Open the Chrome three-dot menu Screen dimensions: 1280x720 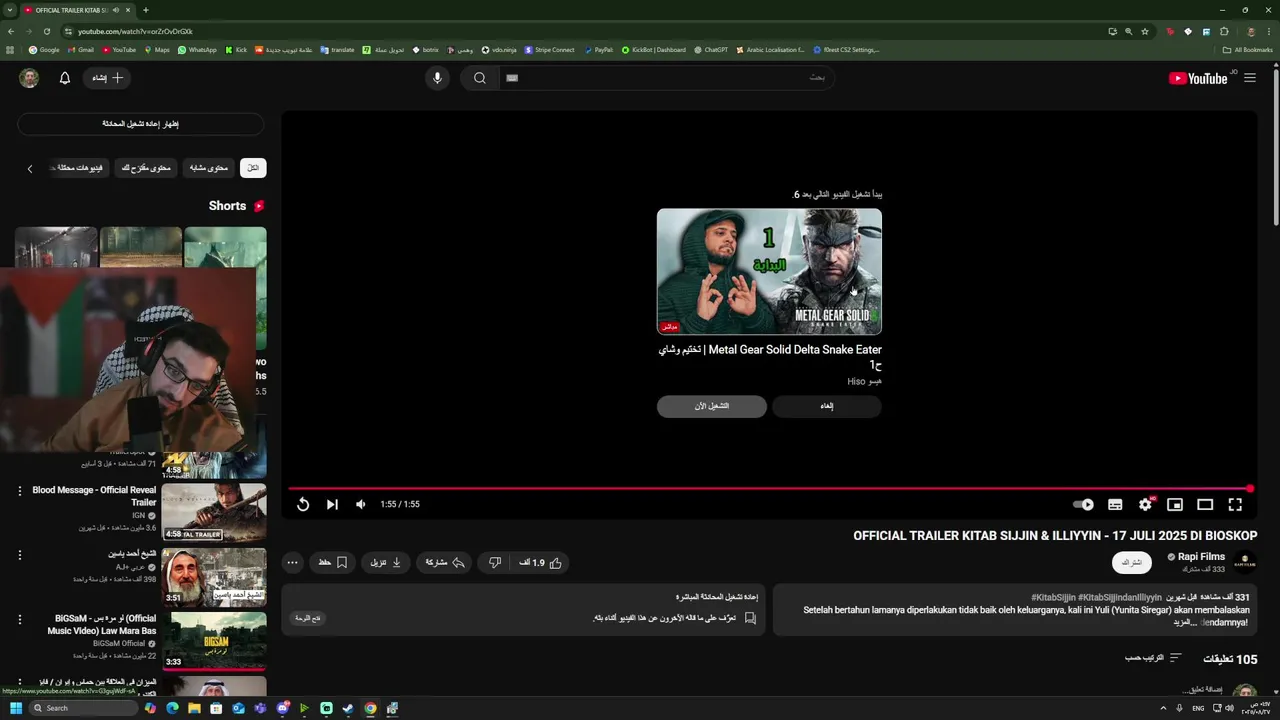pyautogui.click(x=1269, y=31)
